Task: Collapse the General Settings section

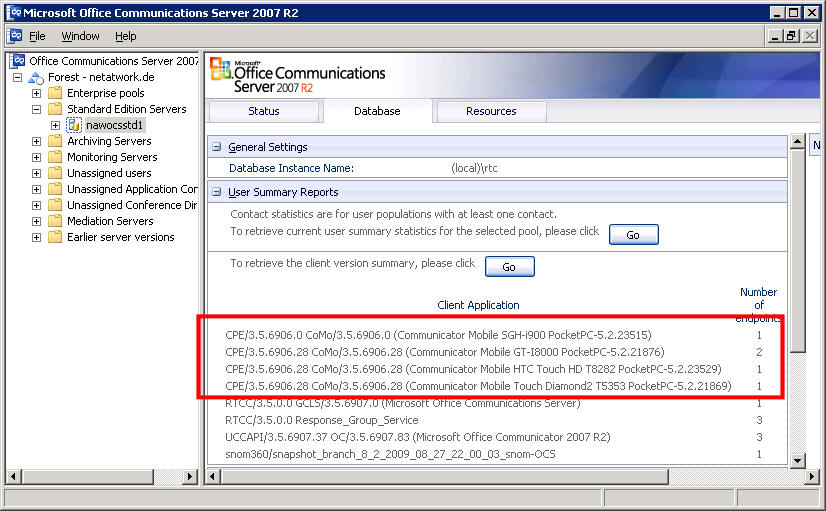Action: (217, 147)
